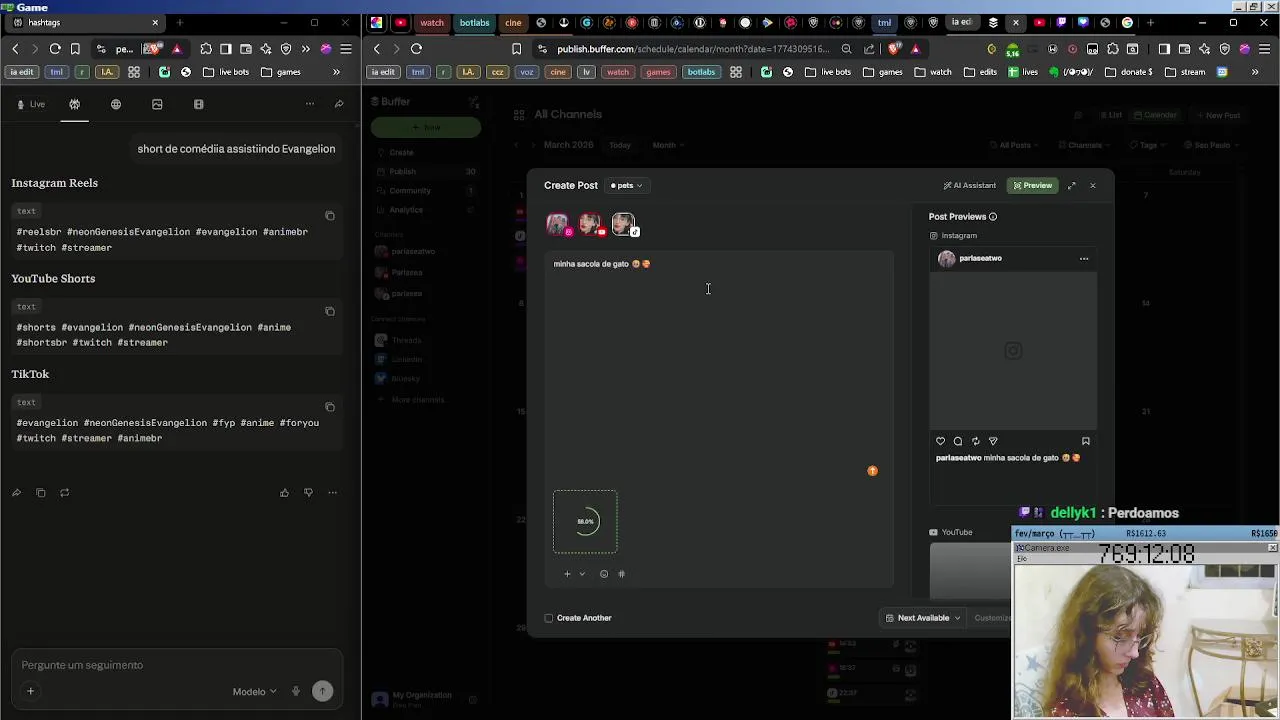Open the Modelo model selector dropdown
1280x720 pixels.
click(254, 691)
